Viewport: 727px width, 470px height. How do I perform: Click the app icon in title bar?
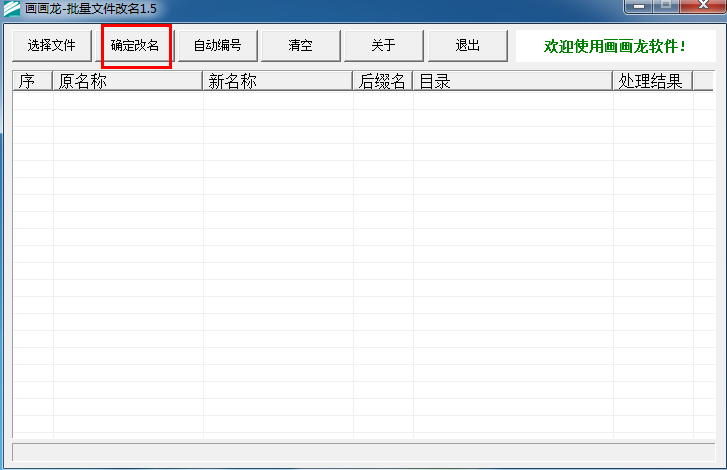click(x=12, y=8)
